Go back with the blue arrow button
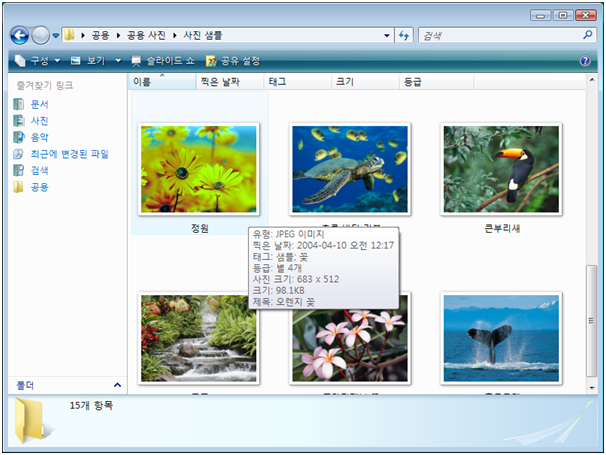606x455 pixels. pyautogui.click(x=20, y=36)
